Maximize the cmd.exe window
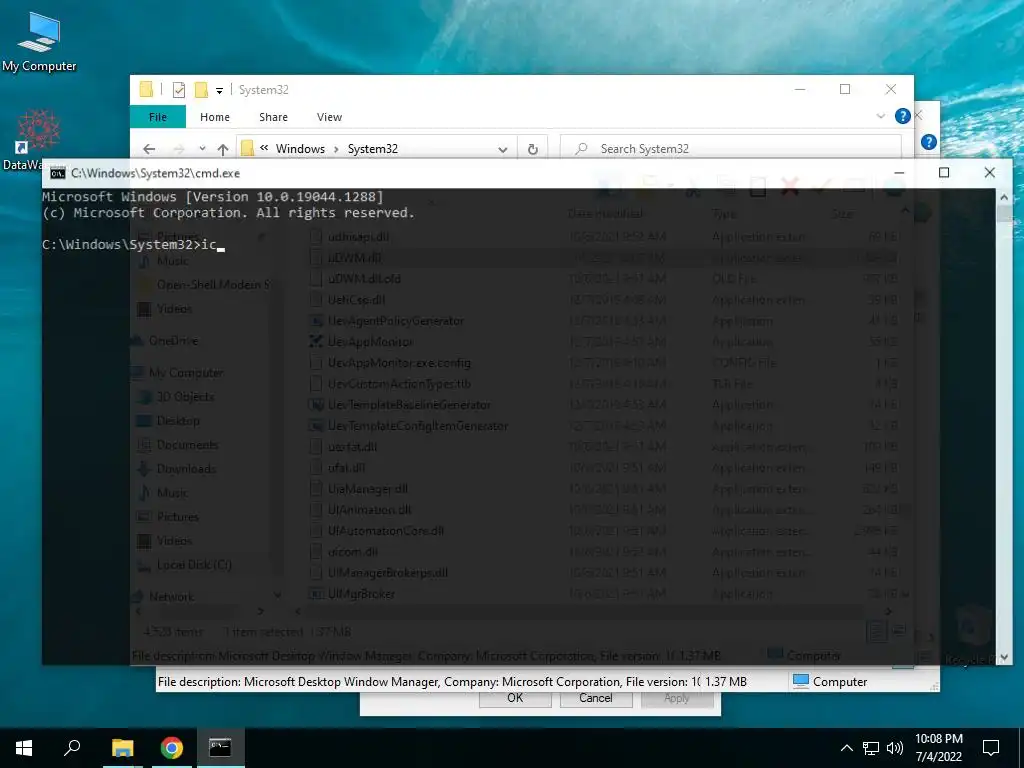This screenshot has width=1024, height=768. pos(944,172)
